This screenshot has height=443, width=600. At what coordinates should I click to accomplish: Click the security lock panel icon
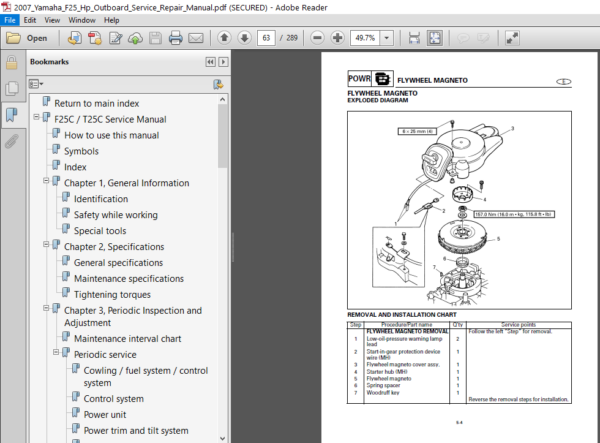click(11, 63)
